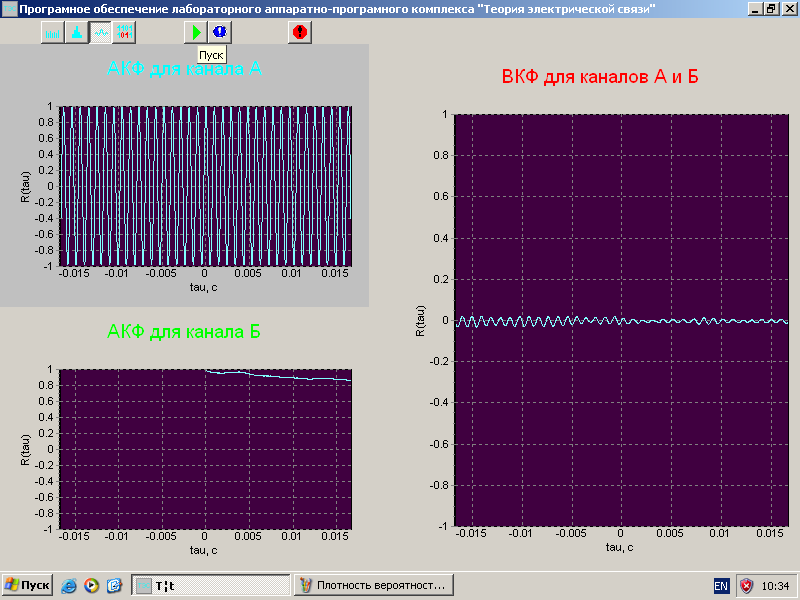
Task: Click the red stop sign button
Action: click(x=300, y=33)
